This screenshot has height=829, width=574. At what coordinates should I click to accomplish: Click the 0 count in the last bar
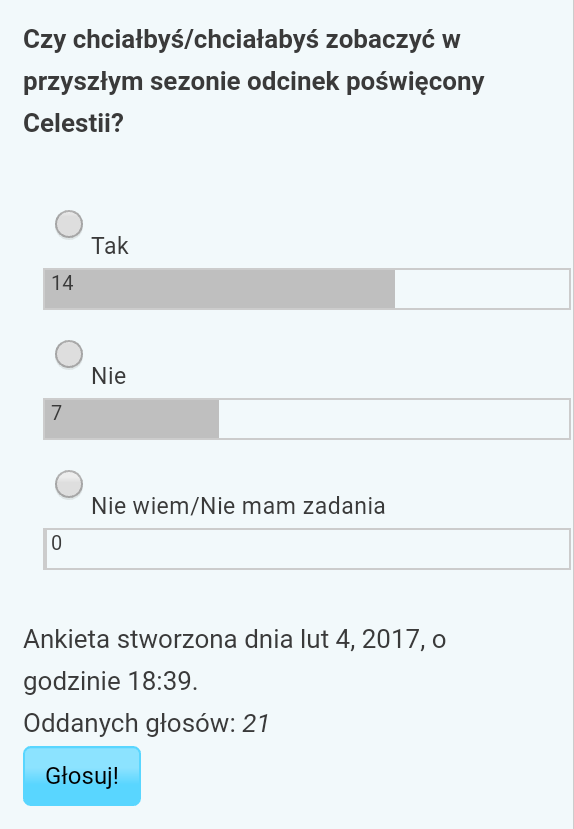(x=57, y=543)
